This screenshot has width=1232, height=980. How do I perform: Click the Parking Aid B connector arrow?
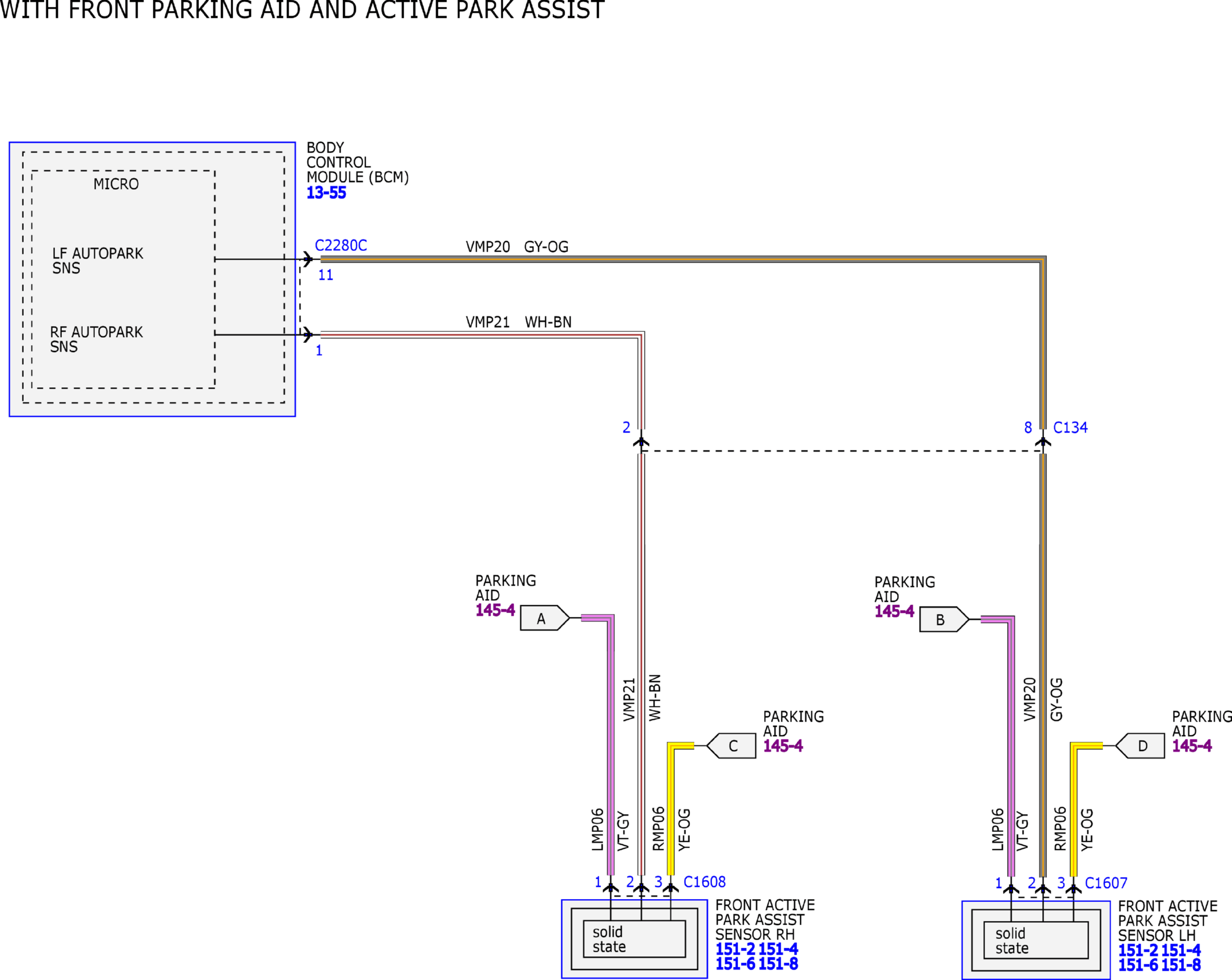point(944,619)
